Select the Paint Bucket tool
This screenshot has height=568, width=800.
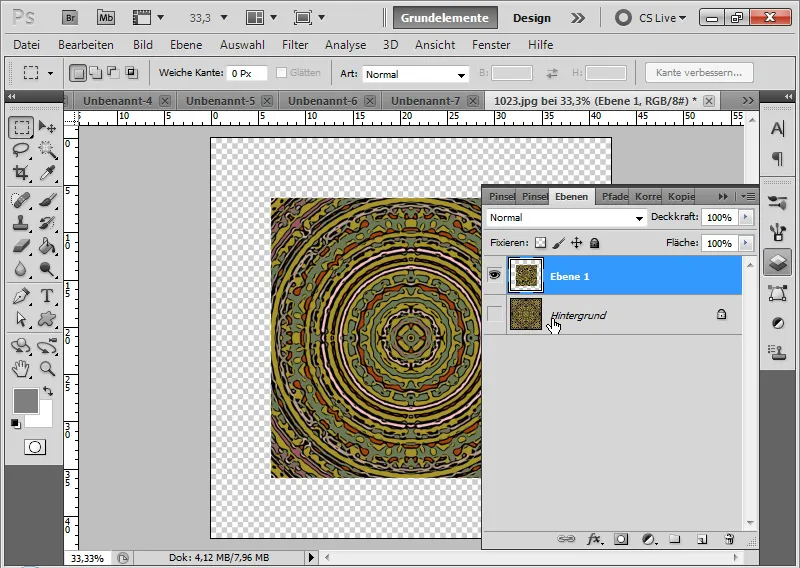47,246
